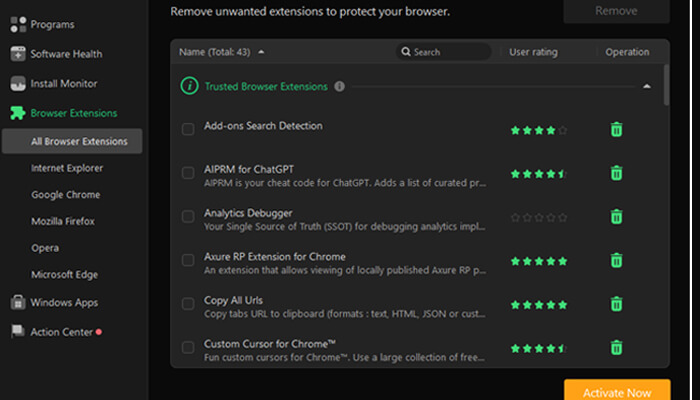
Task: Delete Copy All Urls via trash icon
Action: (x=616, y=304)
